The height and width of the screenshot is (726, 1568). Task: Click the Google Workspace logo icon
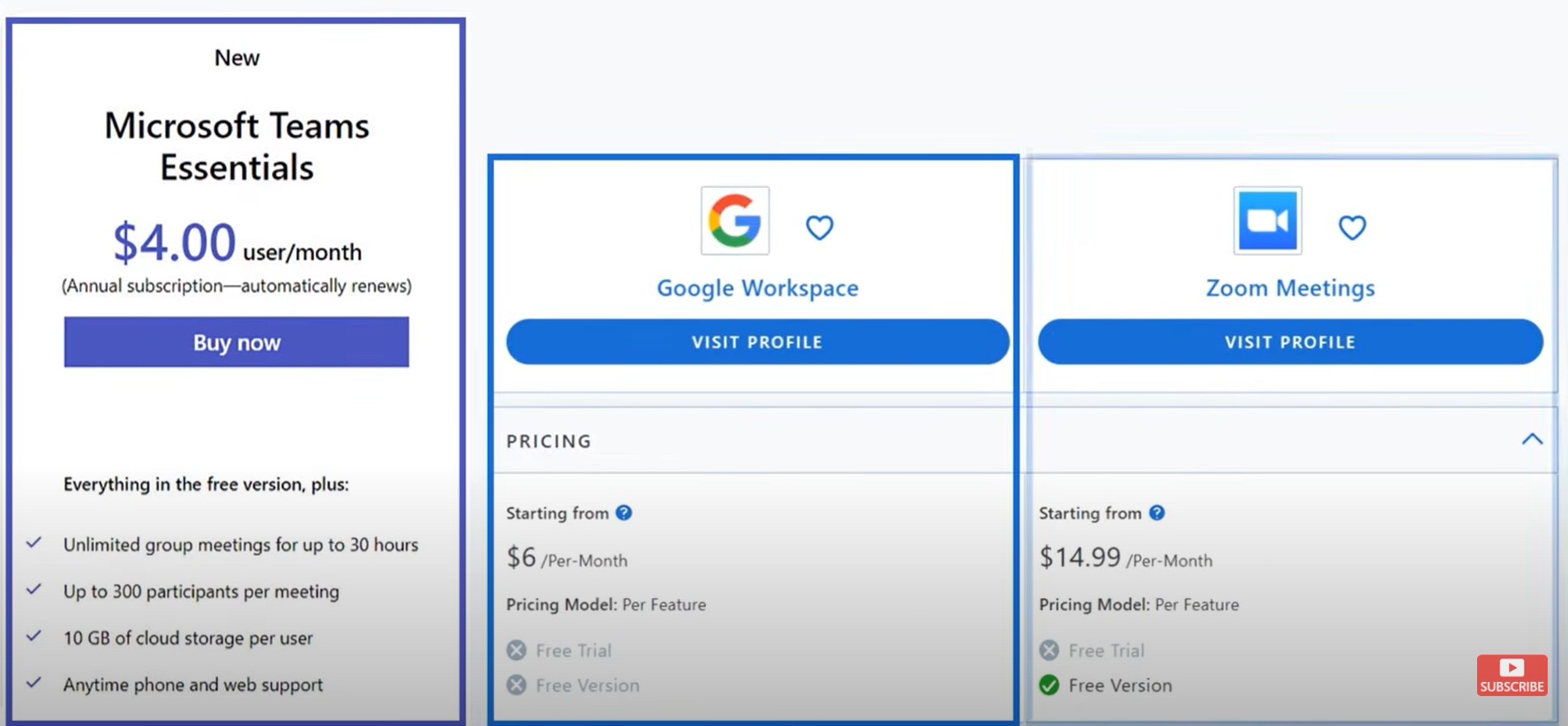[735, 221]
